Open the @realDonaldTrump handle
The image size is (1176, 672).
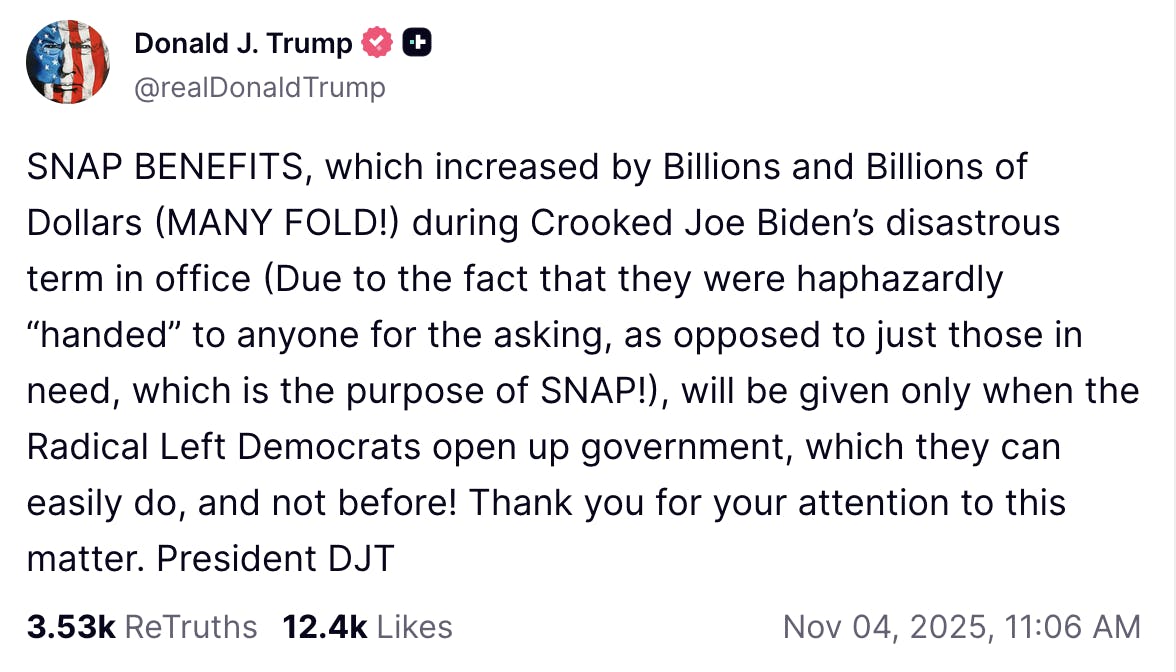point(258,87)
